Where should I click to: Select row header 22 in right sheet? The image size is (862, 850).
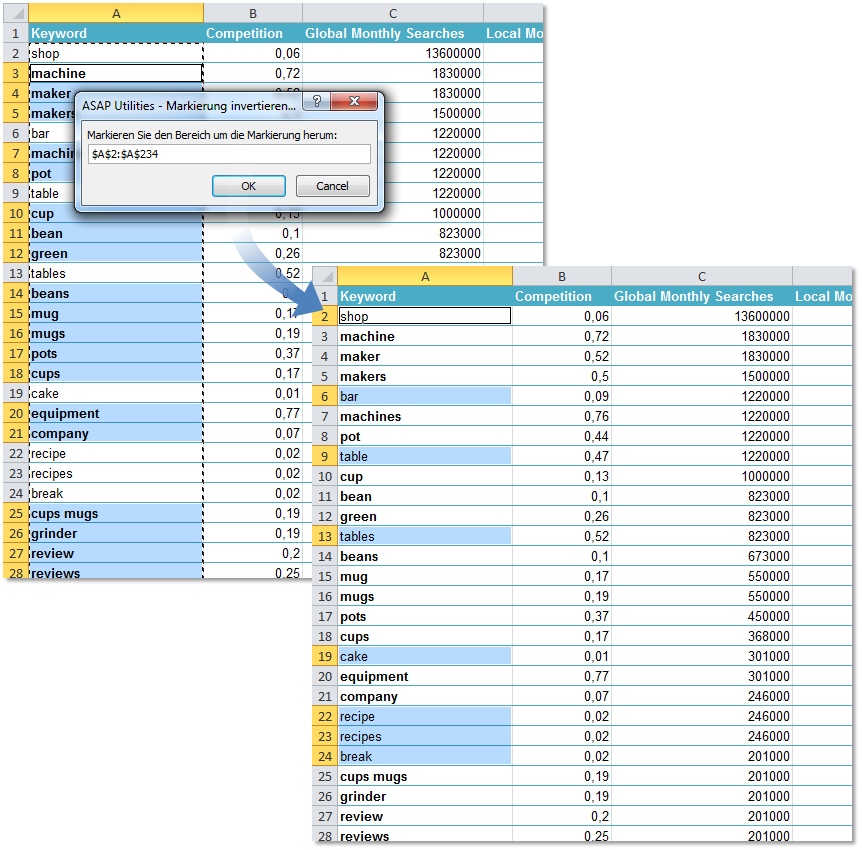[x=325, y=716]
